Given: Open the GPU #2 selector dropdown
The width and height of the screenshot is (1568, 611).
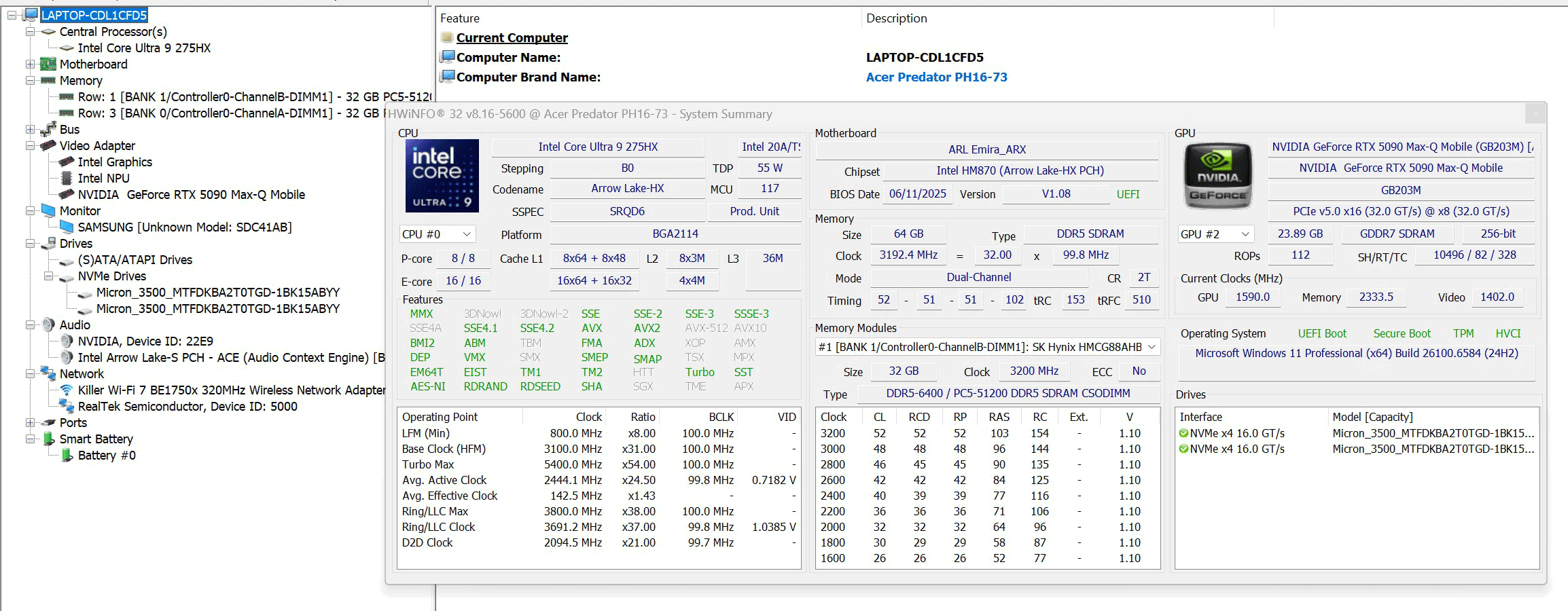Looking at the screenshot, I should pyautogui.click(x=1216, y=234).
